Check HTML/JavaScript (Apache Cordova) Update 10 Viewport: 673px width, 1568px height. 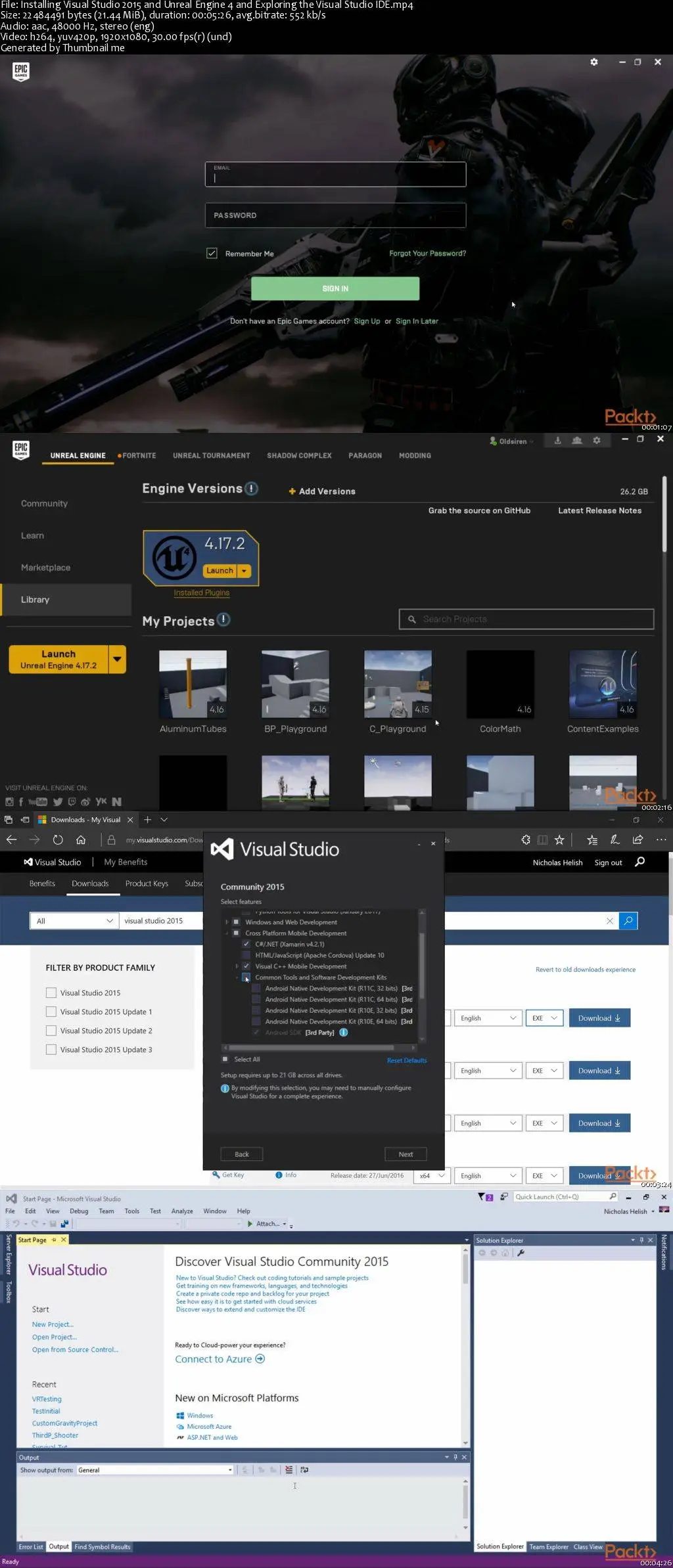[246, 955]
